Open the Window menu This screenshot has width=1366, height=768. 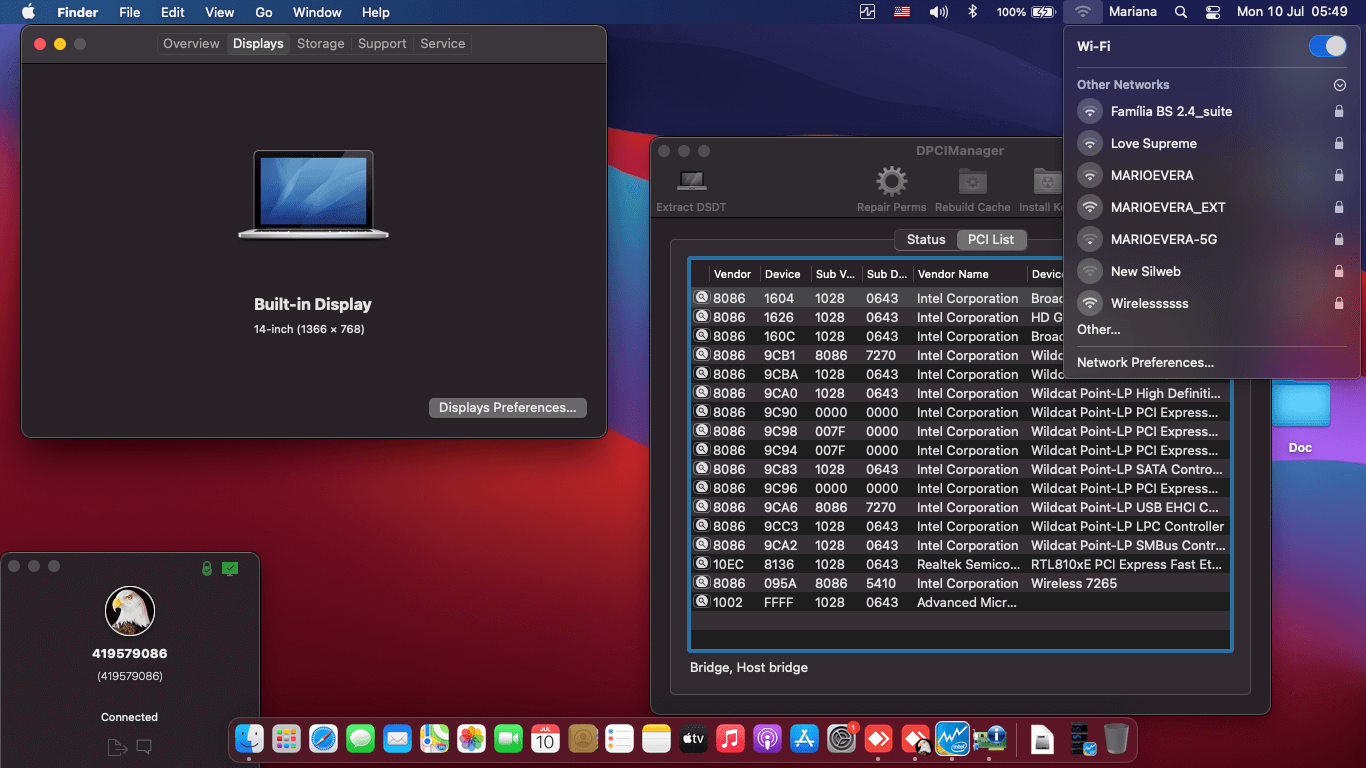(x=317, y=12)
